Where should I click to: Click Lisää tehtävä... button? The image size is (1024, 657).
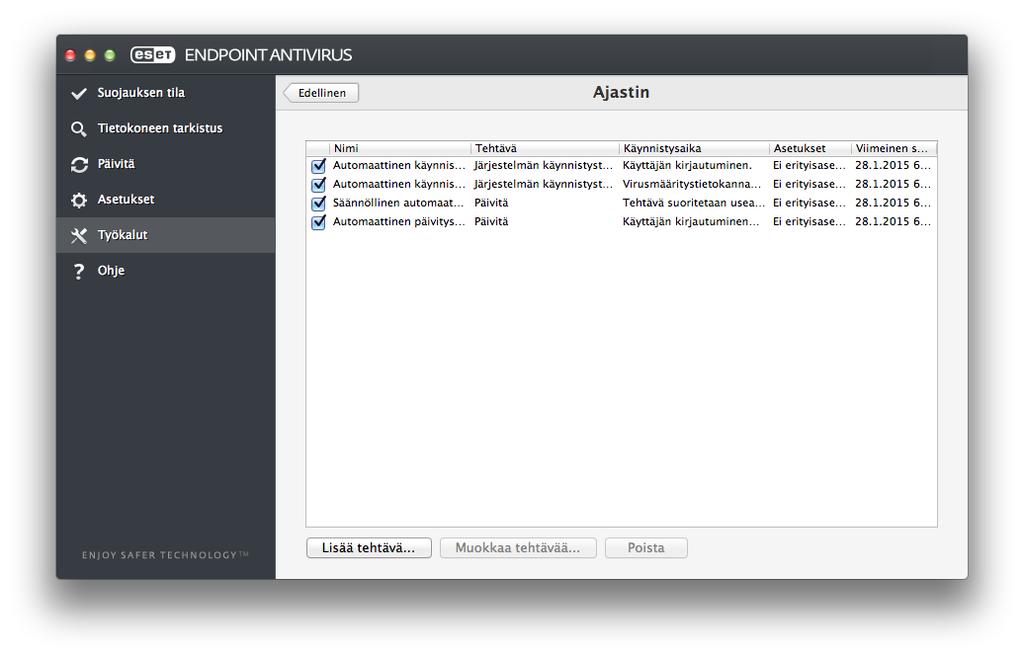(x=368, y=548)
